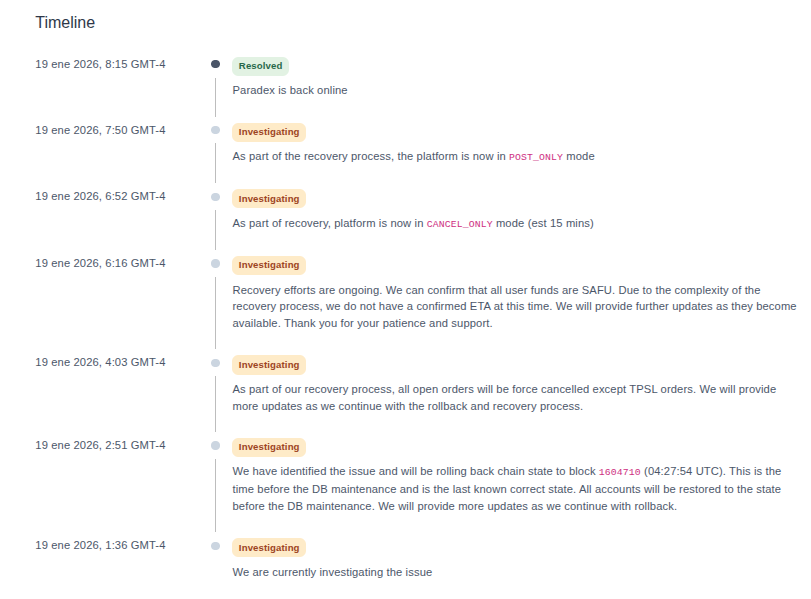Image resolution: width=811 pixels, height=599 pixels.
Task: Click the Investigating badge at 4:03
Action: [x=268, y=365]
